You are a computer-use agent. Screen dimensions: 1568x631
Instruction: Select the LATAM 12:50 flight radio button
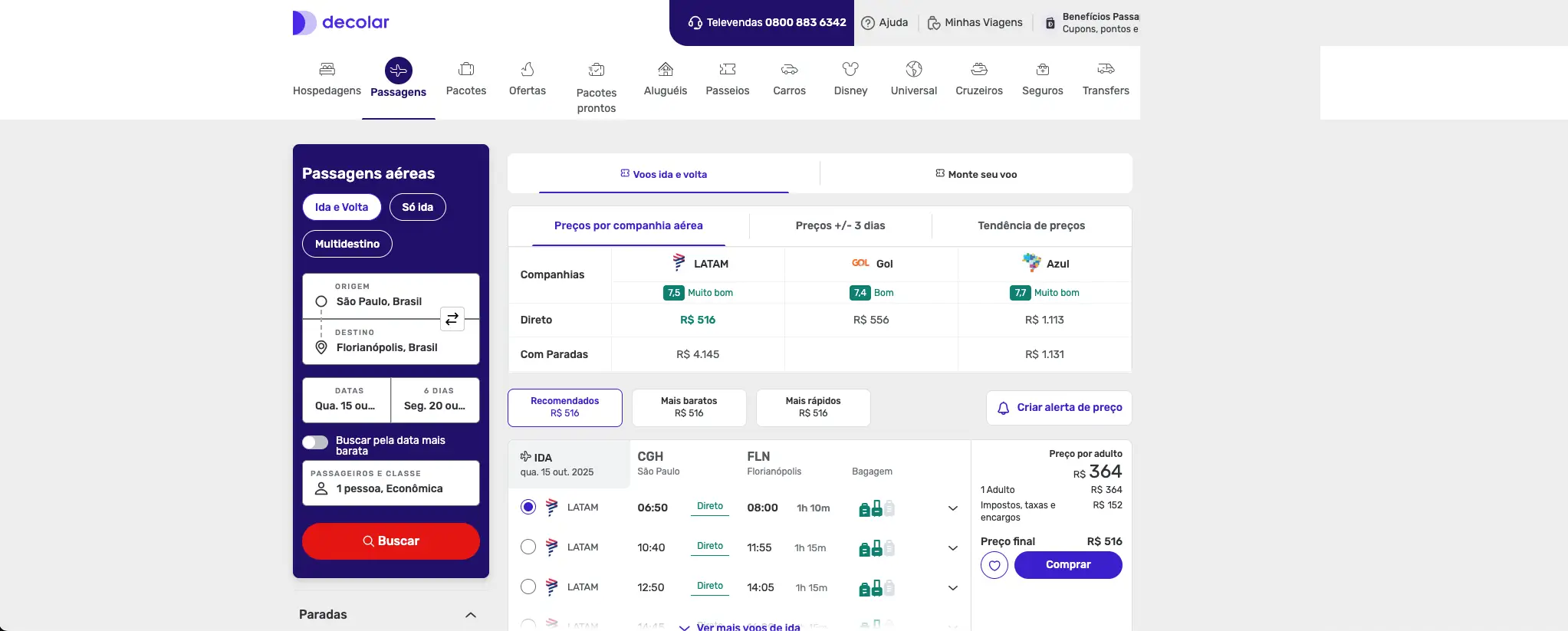pyautogui.click(x=528, y=587)
